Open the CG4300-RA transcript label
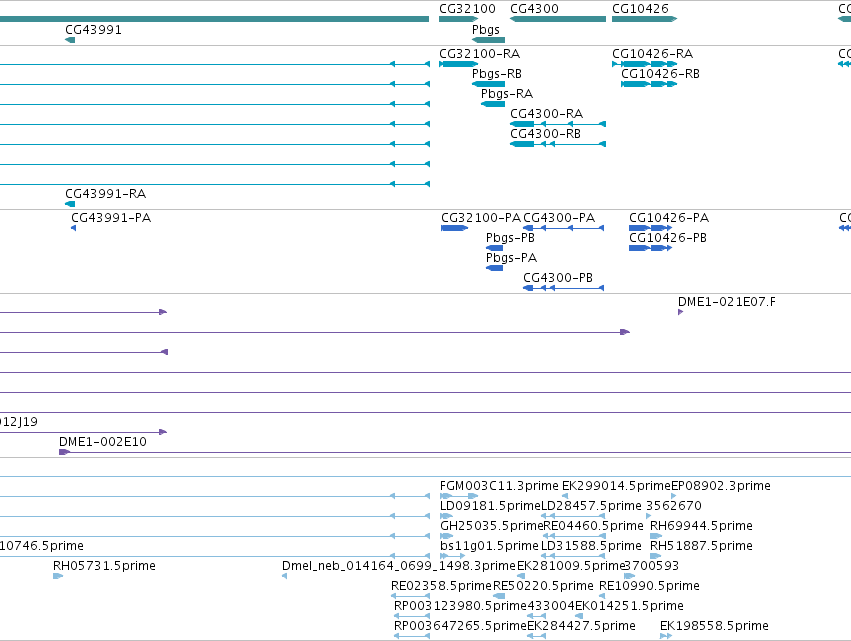Screen dimensions: 851x641 click(547, 114)
